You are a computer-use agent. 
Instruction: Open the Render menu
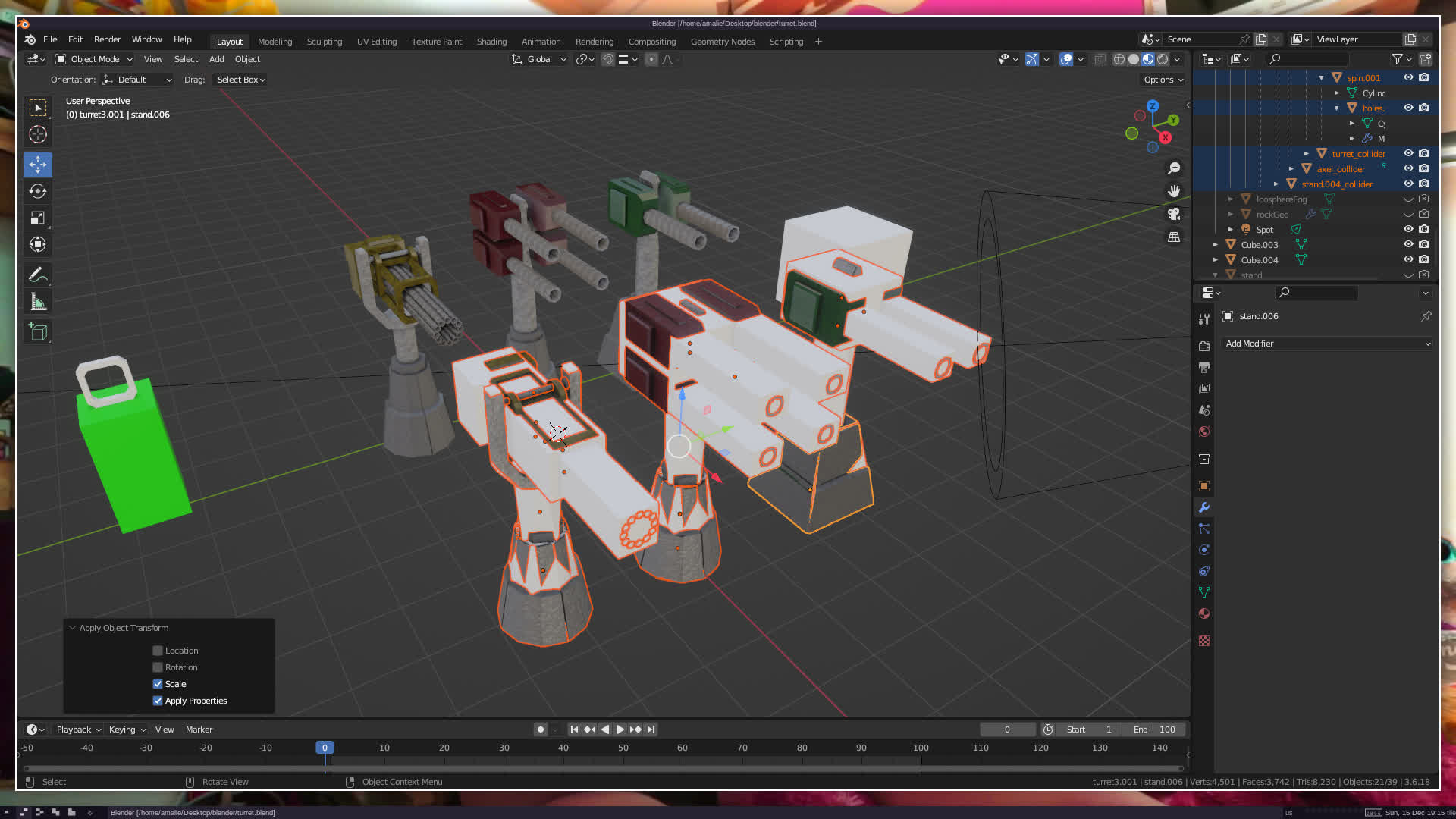point(107,39)
